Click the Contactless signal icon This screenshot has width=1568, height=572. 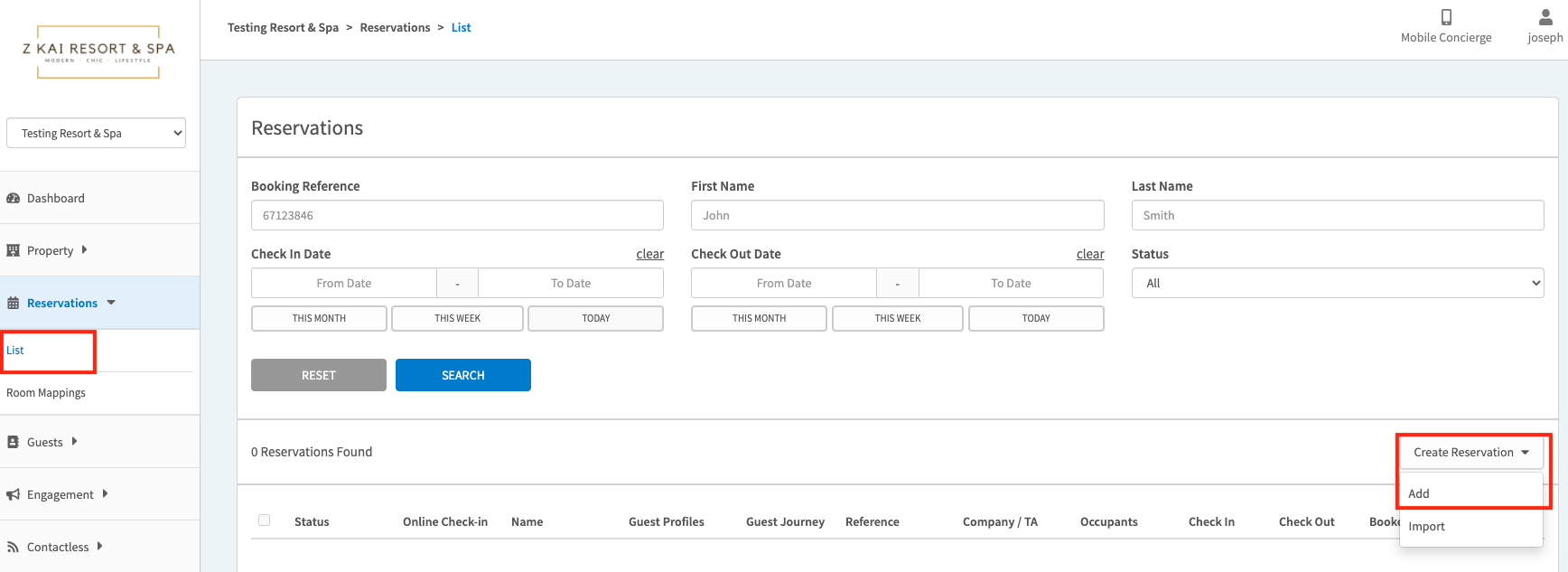point(13,547)
